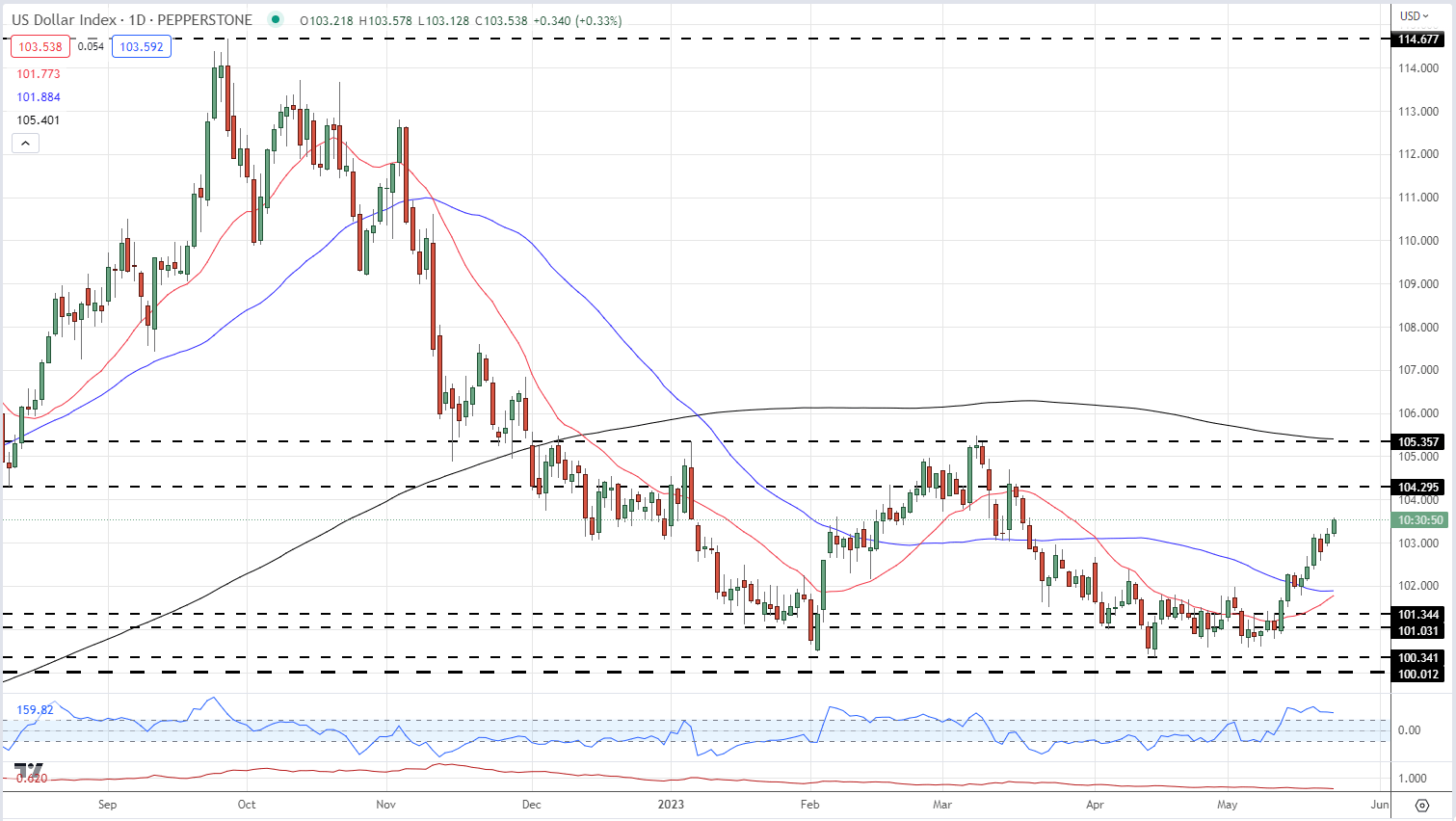Click the current price countdown label 10:30:50
The width and height of the screenshot is (1456, 821).
pyautogui.click(x=1420, y=520)
